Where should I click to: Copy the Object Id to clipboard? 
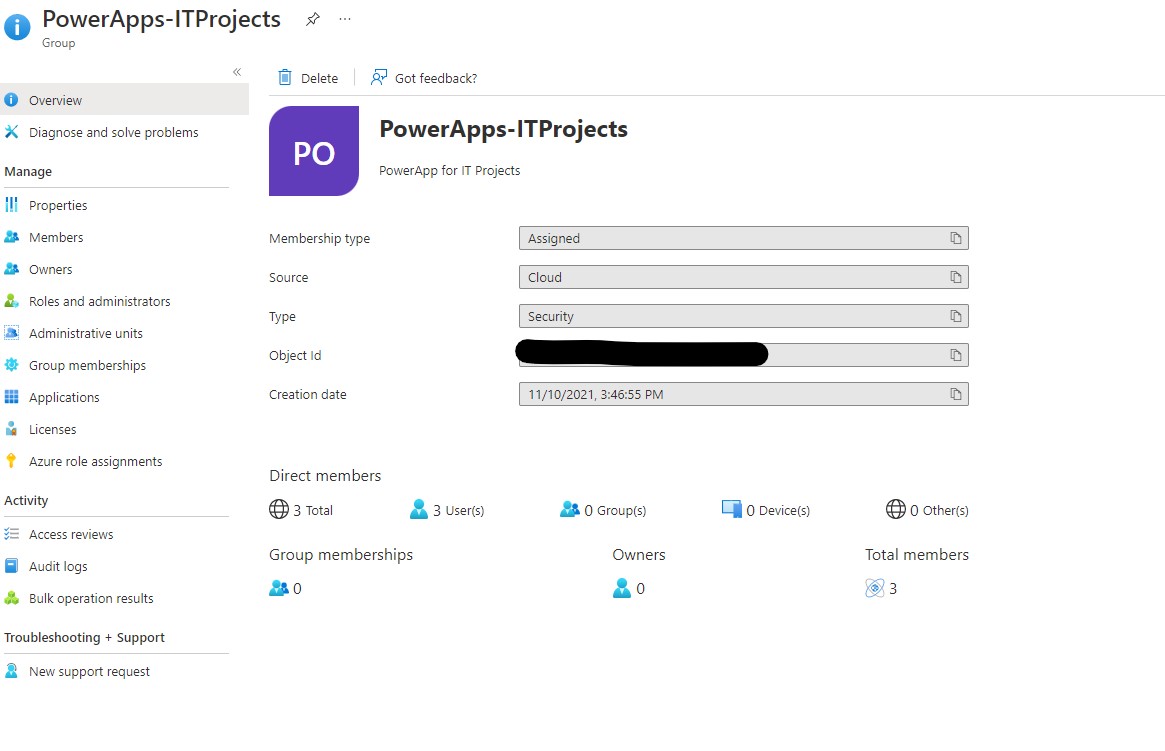pos(955,355)
